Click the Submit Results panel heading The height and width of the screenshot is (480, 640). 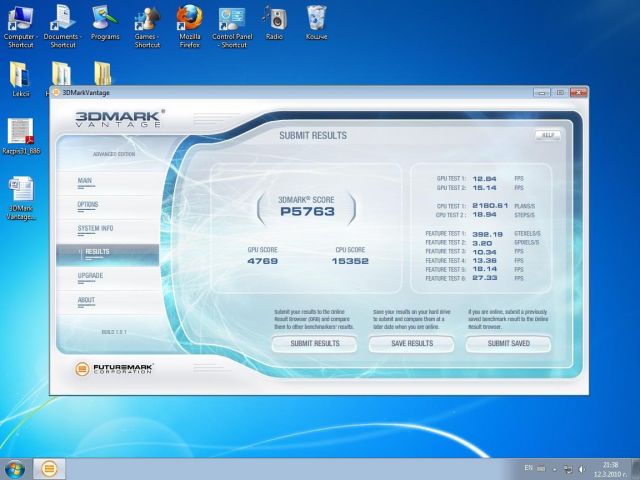(x=313, y=136)
